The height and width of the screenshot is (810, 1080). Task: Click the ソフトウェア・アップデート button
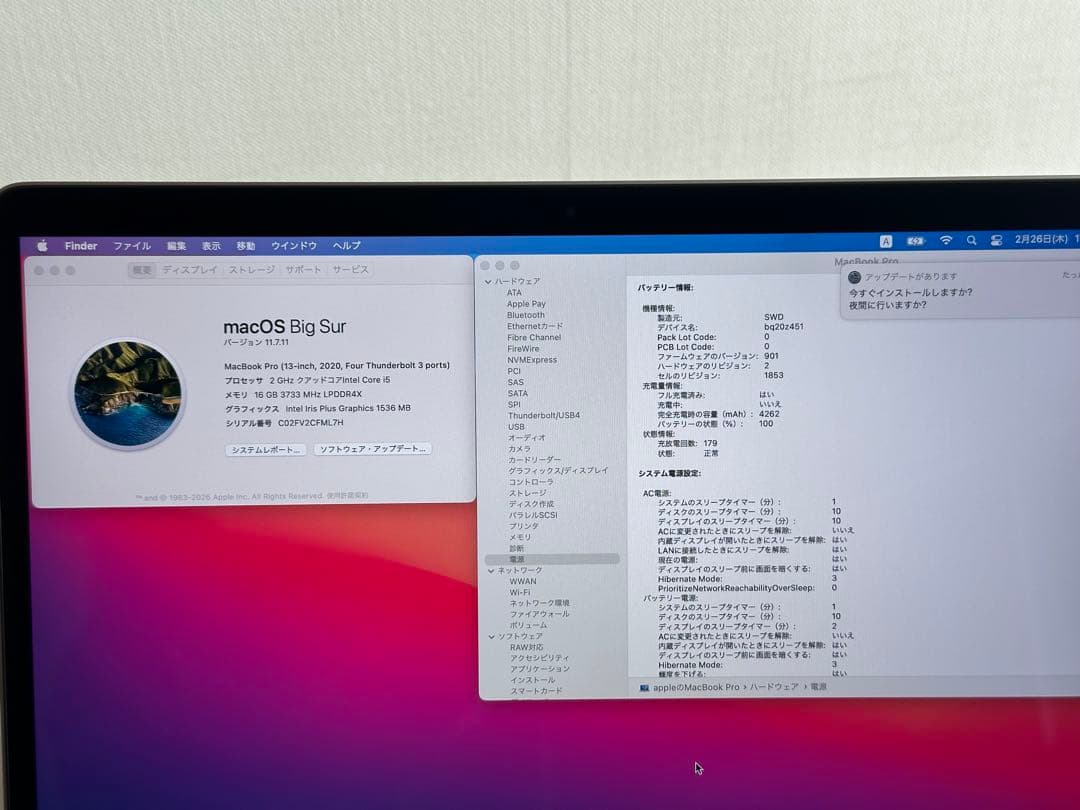point(373,449)
